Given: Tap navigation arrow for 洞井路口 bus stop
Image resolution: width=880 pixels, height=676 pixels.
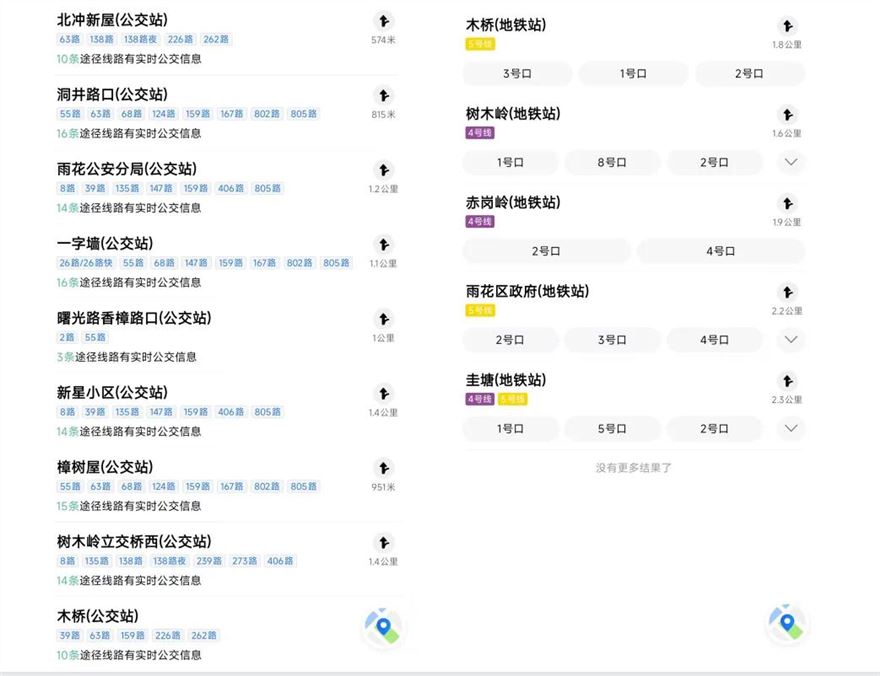Looking at the screenshot, I should 383,96.
